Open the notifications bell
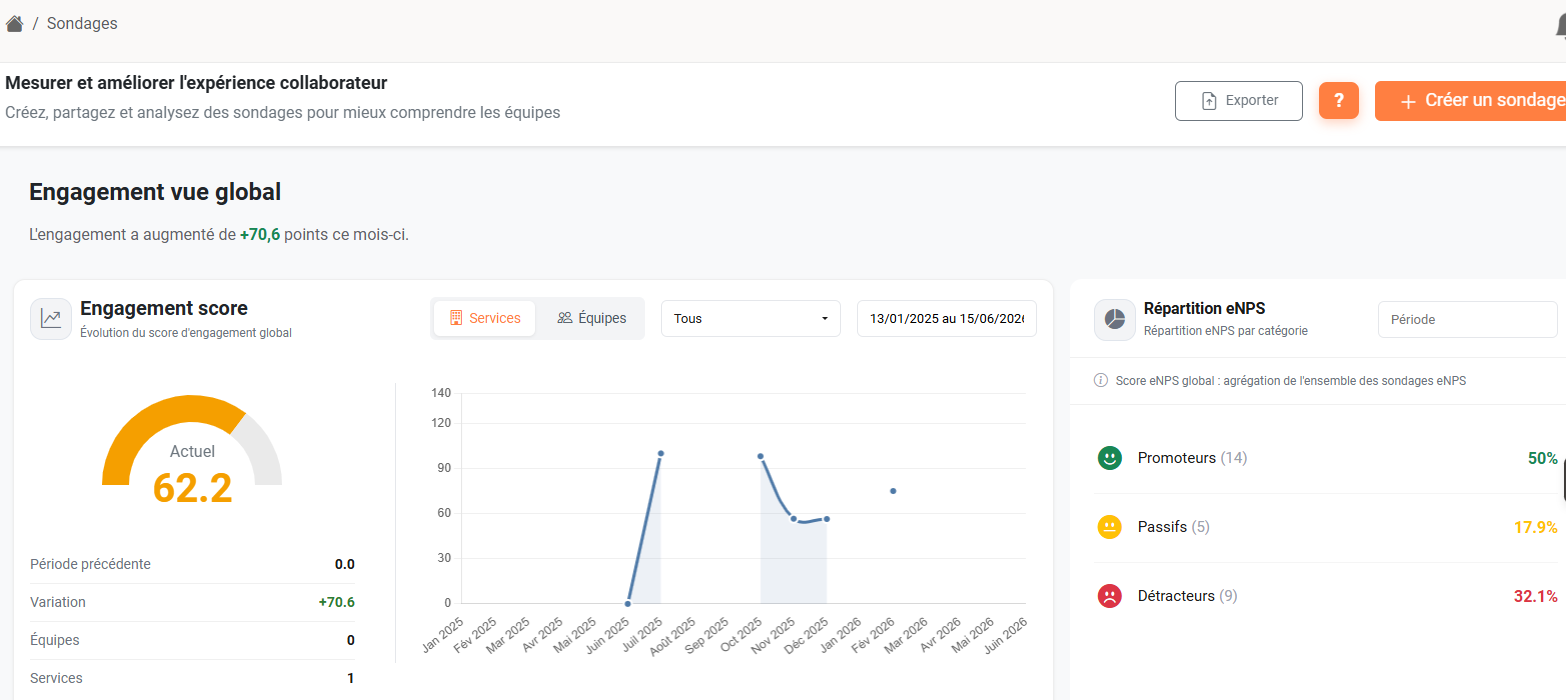The width and height of the screenshot is (1566, 700). point(1561,27)
